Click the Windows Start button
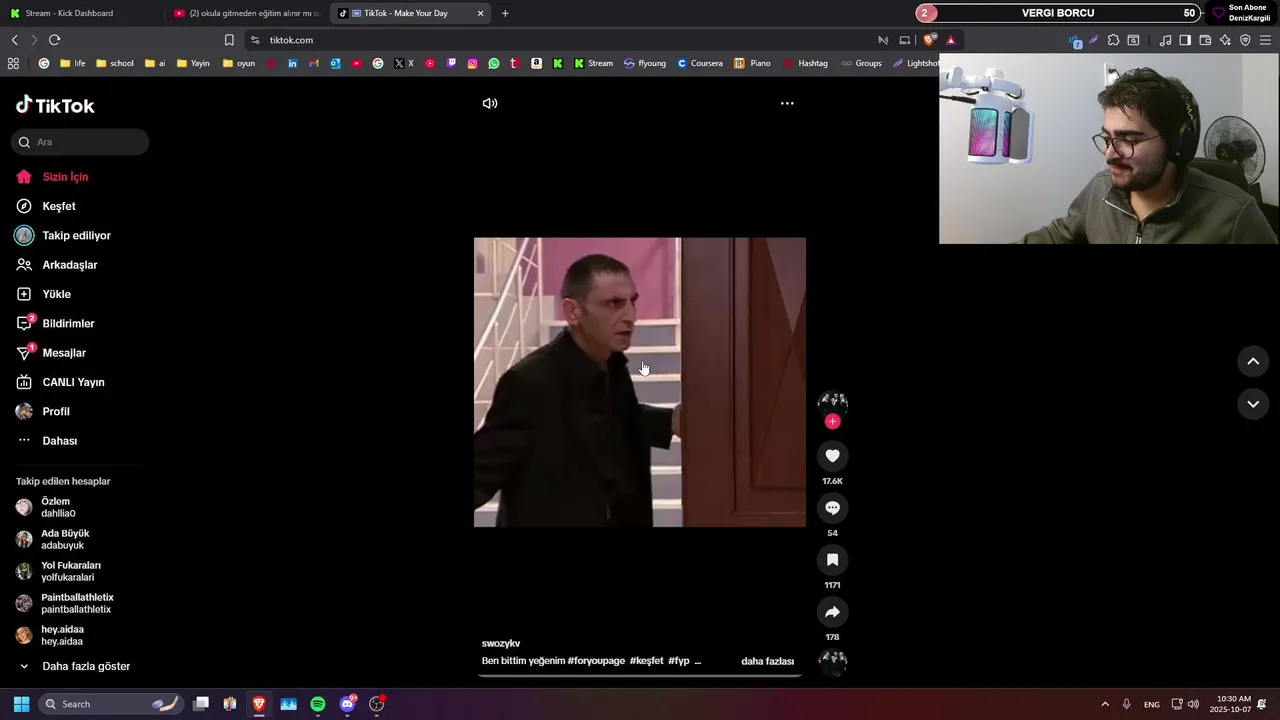This screenshot has height=720, width=1280. 21,704
